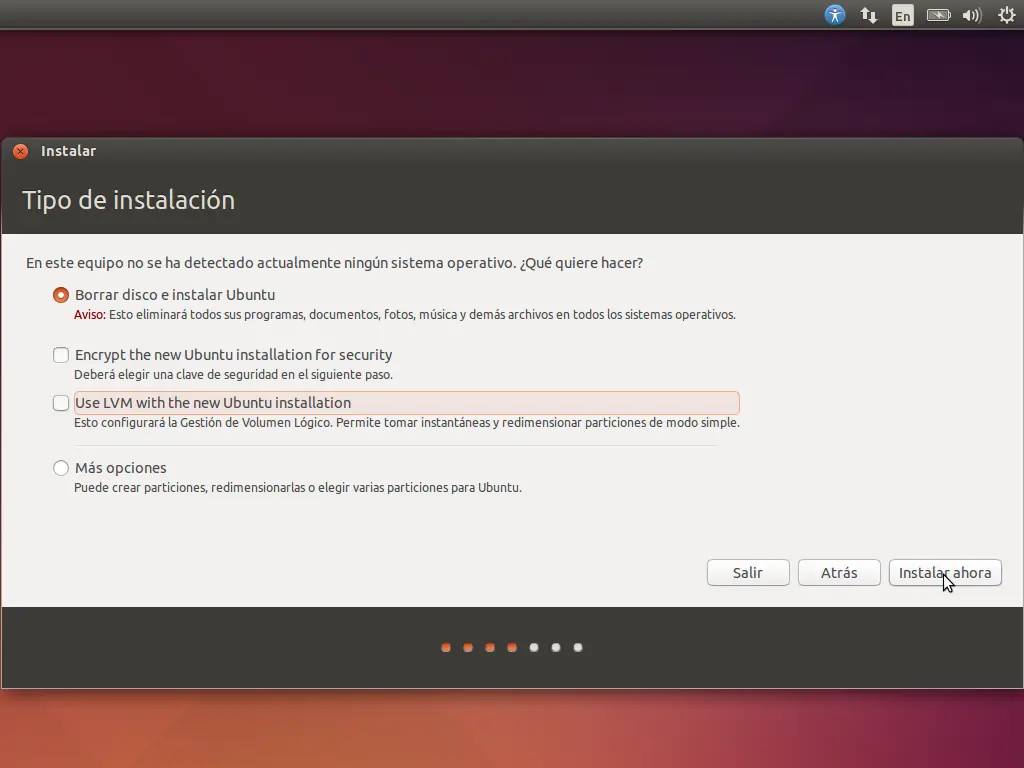1024x768 pixels.
Task: Click the Tipo de instalación heading
Action: pyautogui.click(x=129, y=200)
